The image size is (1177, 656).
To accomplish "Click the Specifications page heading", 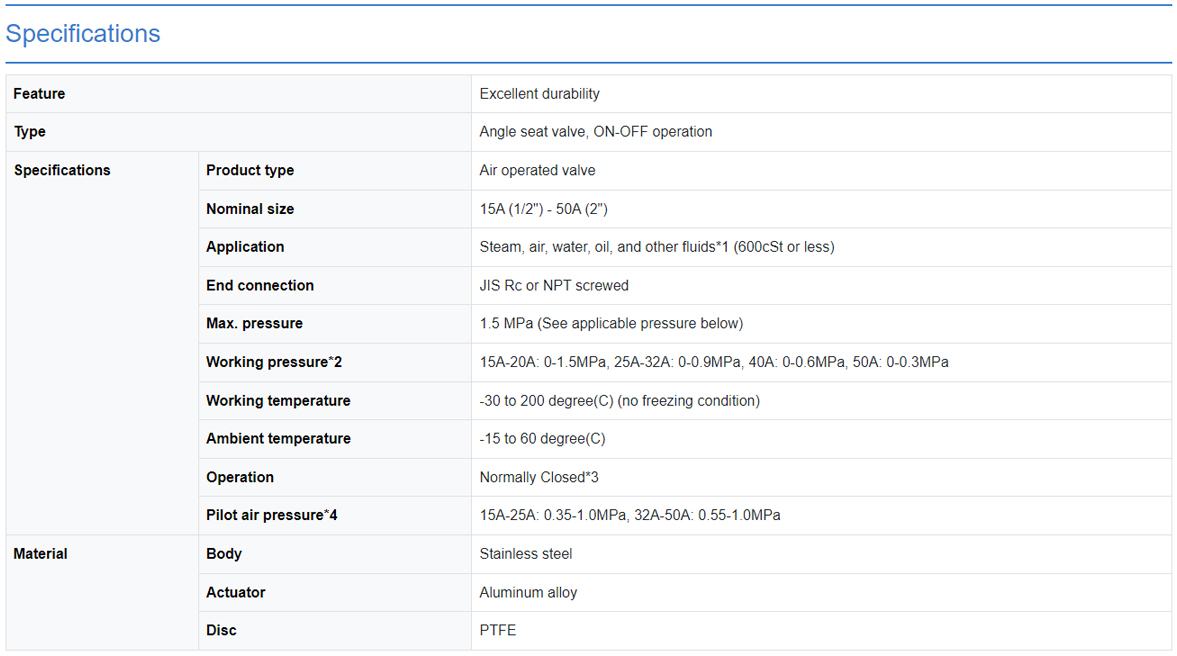I will [83, 33].
